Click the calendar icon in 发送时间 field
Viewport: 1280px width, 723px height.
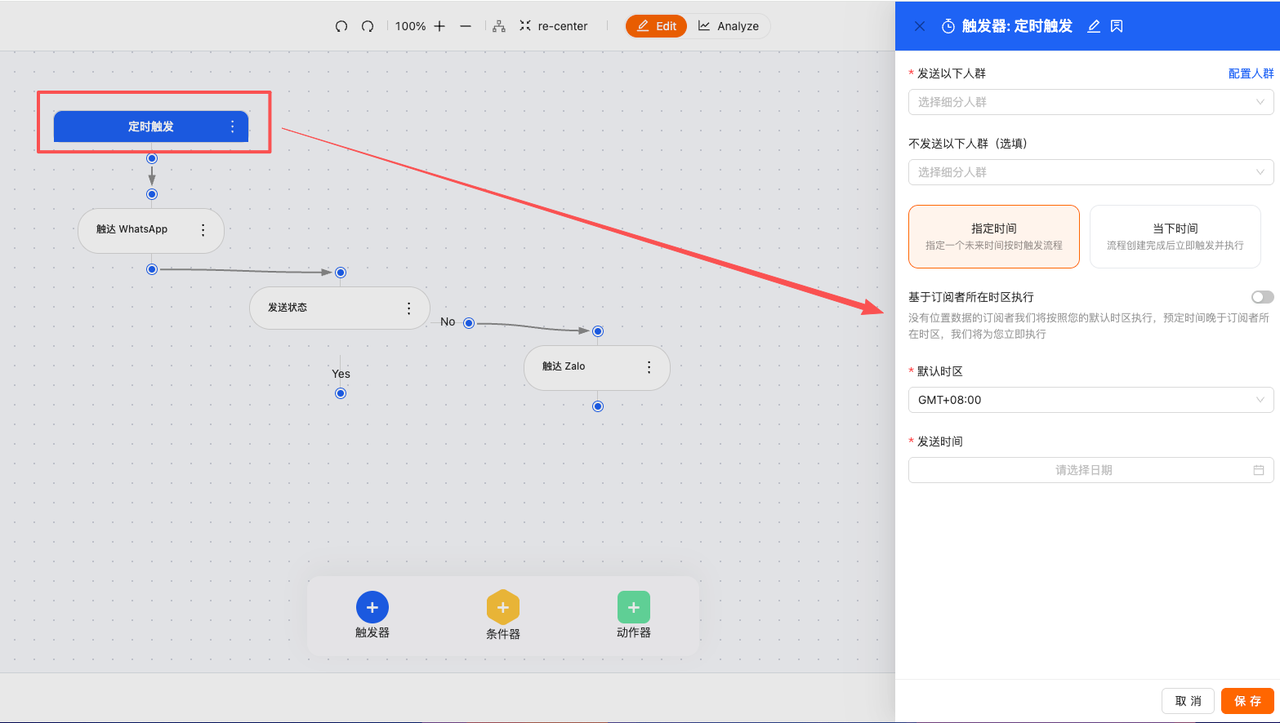(x=1259, y=470)
